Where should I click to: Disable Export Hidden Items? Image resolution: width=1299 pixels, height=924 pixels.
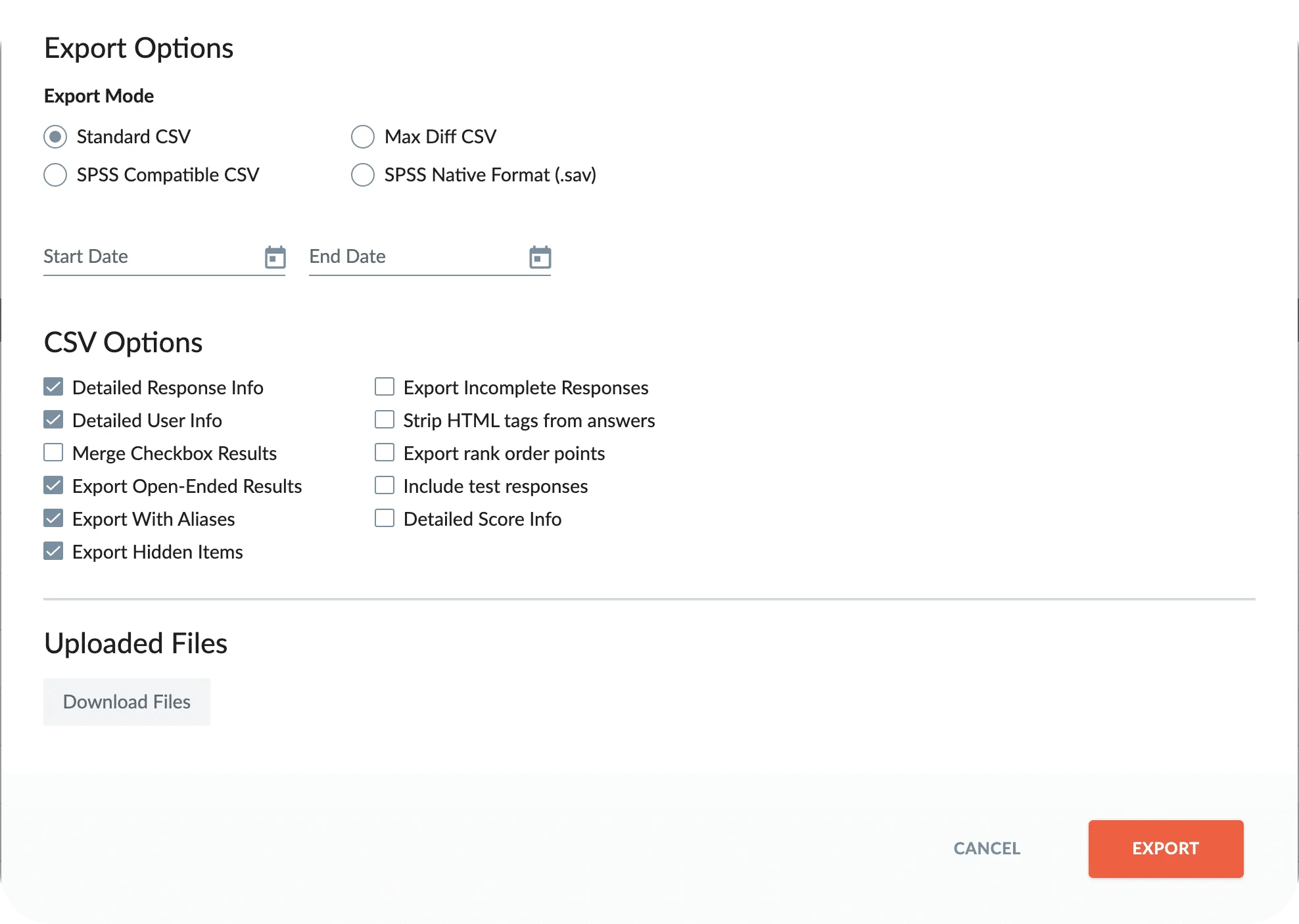point(53,551)
